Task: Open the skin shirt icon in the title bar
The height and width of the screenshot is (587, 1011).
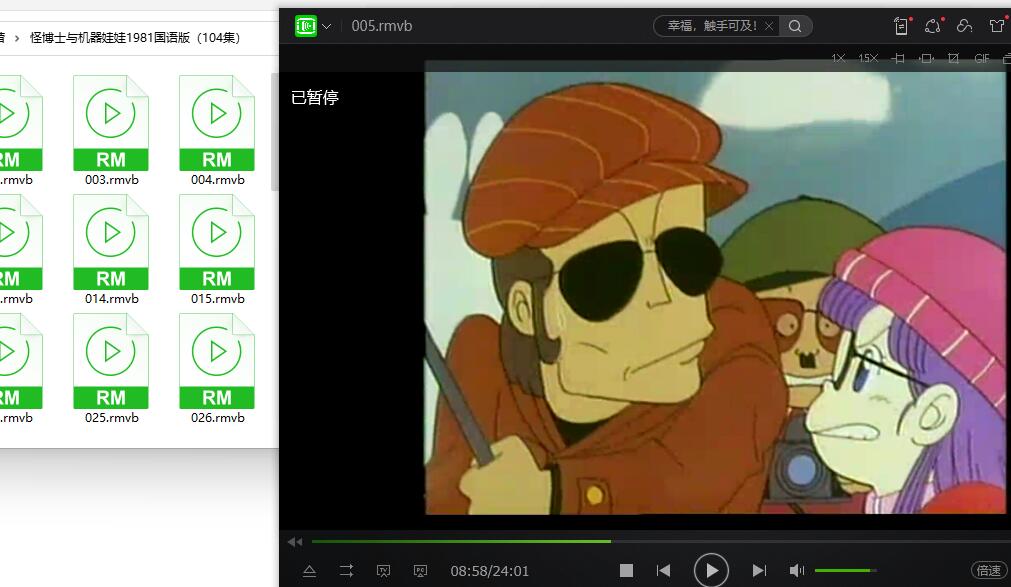Action: pos(996,26)
